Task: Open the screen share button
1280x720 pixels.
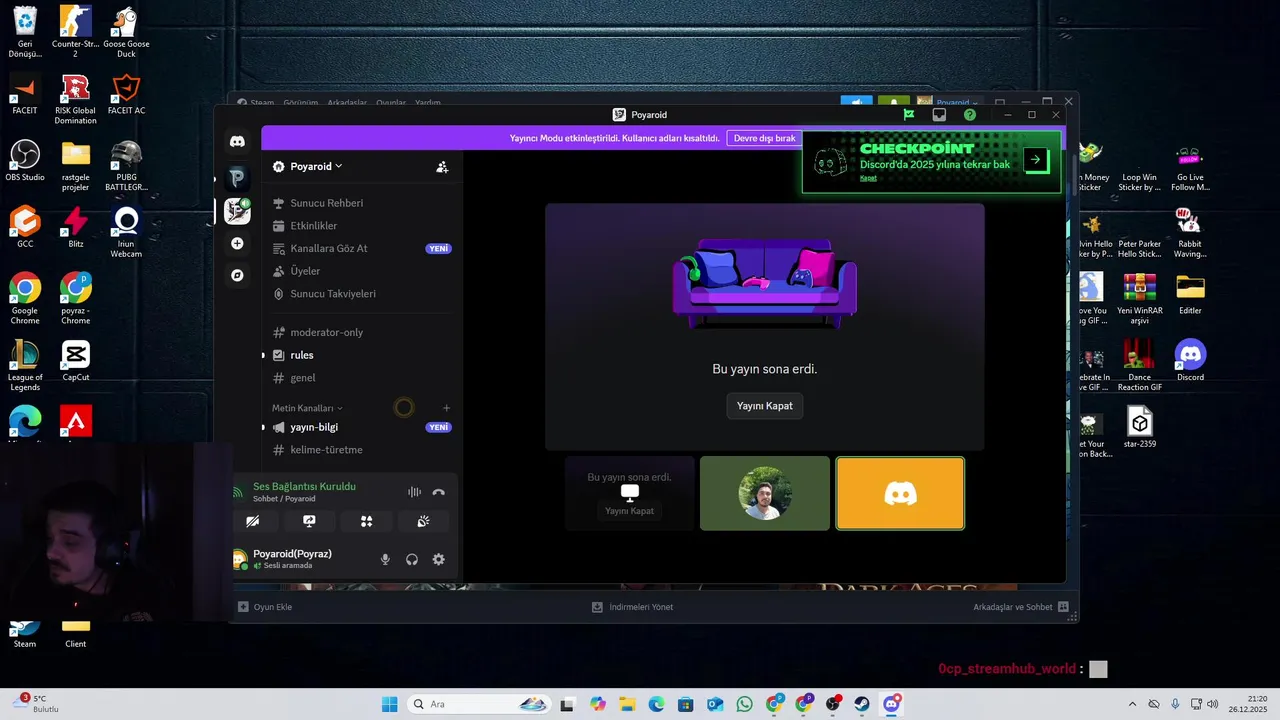Action: tap(310, 521)
